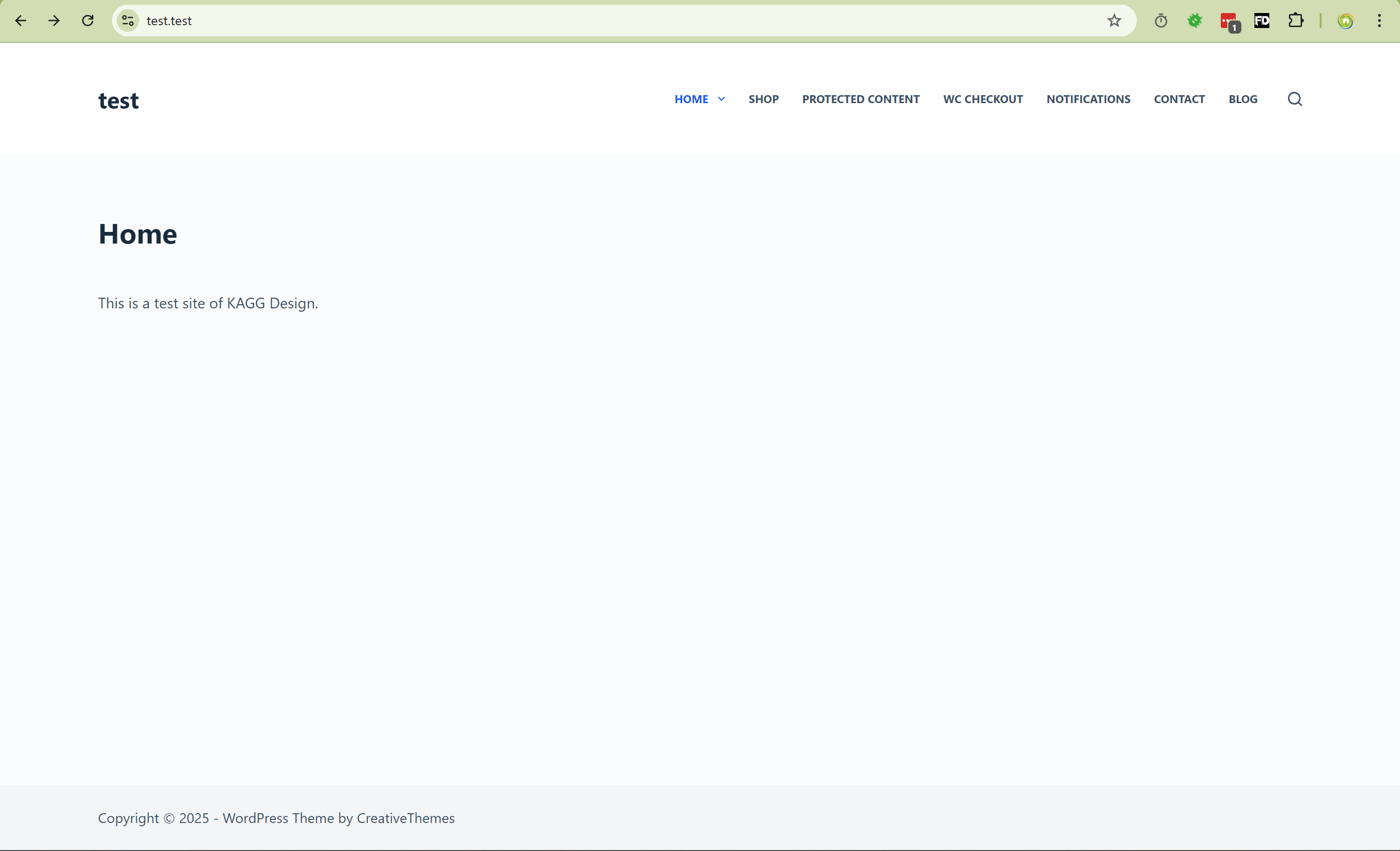Click the browser back arrow
Viewport: 1400px width, 851px height.
pos(21,21)
